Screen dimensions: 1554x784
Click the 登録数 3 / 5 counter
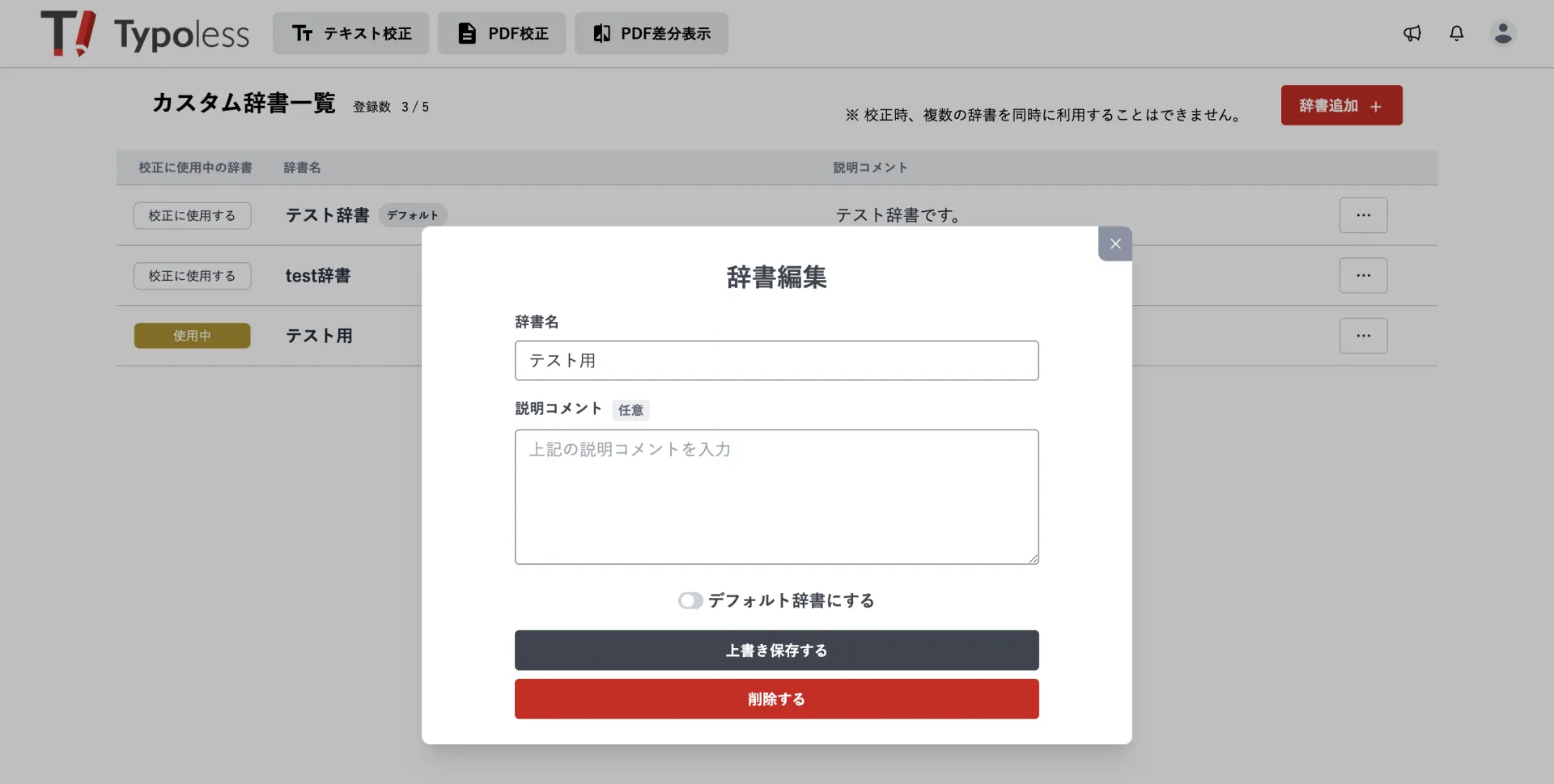tap(391, 107)
